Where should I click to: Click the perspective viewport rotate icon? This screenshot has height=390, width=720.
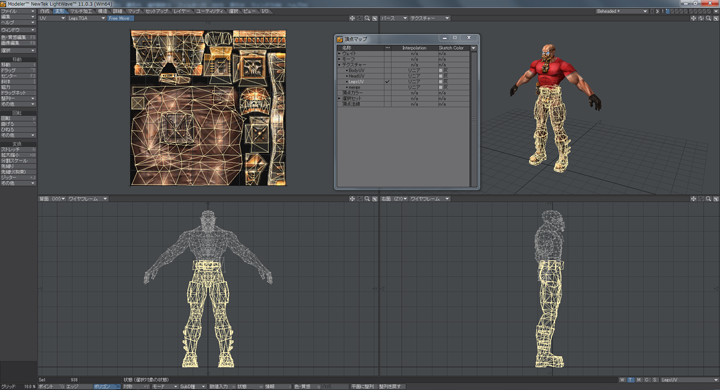701,18
